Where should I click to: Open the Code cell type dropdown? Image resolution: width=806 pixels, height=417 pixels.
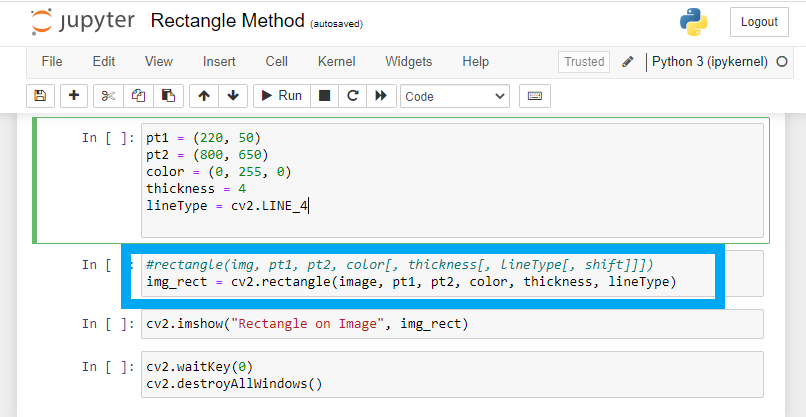tap(455, 96)
